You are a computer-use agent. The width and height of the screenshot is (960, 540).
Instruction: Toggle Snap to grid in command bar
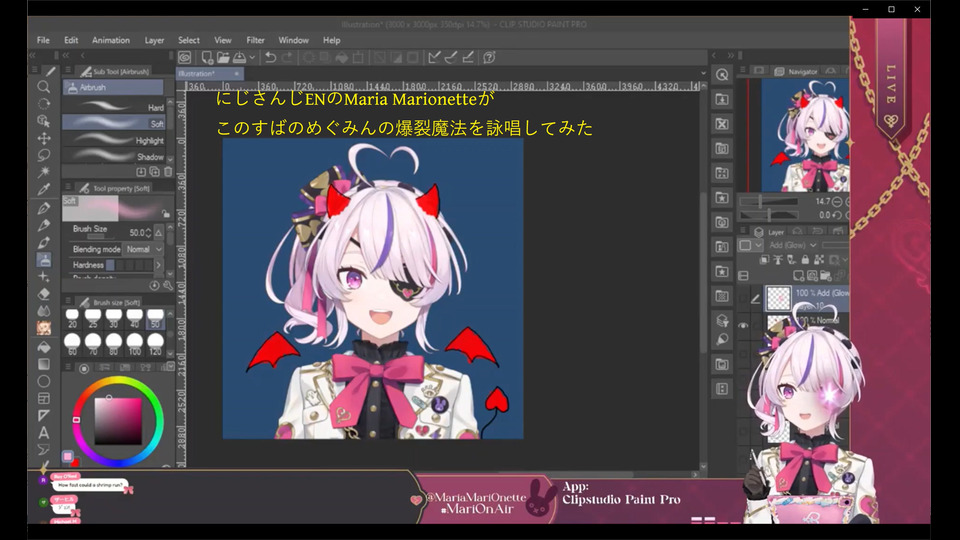coord(468,58)
